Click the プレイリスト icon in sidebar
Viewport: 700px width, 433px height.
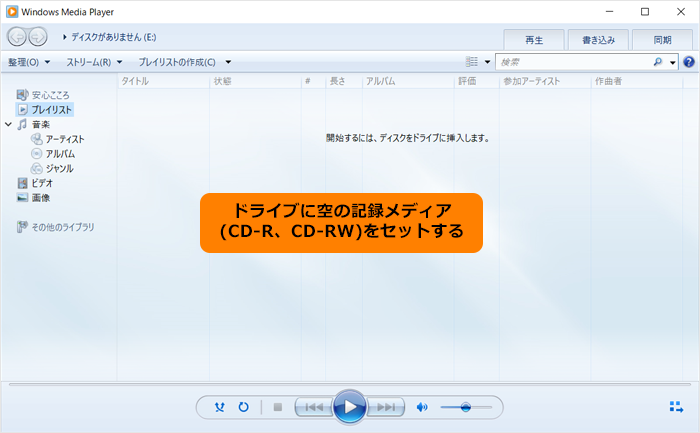(23, 110)
